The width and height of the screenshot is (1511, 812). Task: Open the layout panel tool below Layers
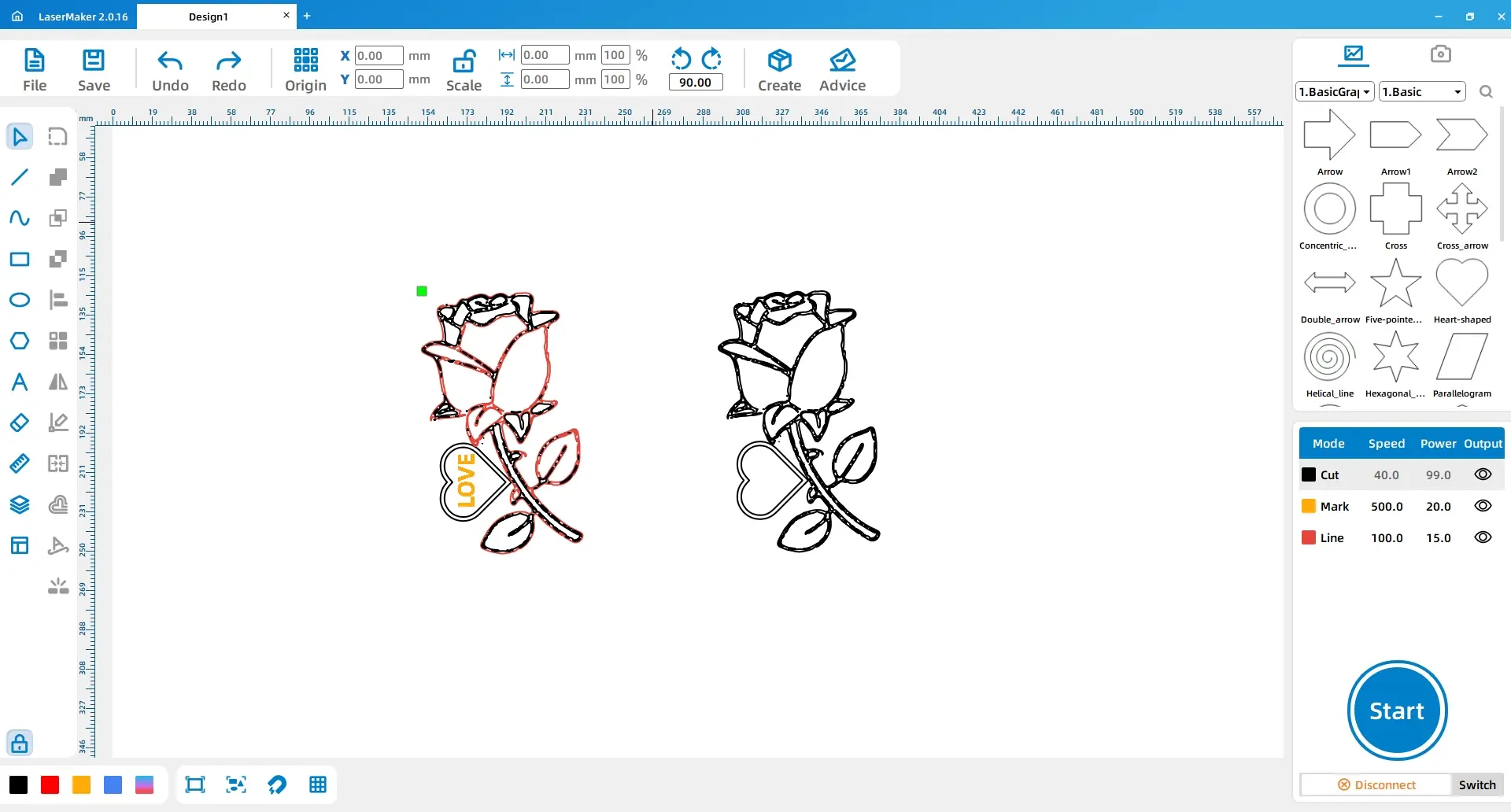(x=20, y=545)
